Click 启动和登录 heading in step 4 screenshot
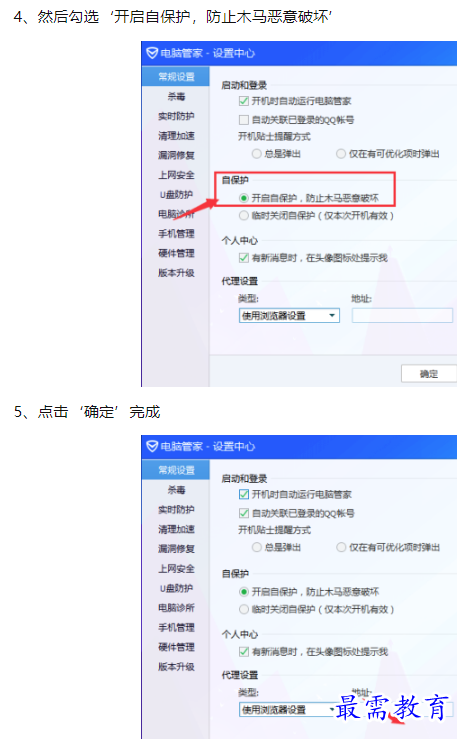 click(x=244, y=85)
